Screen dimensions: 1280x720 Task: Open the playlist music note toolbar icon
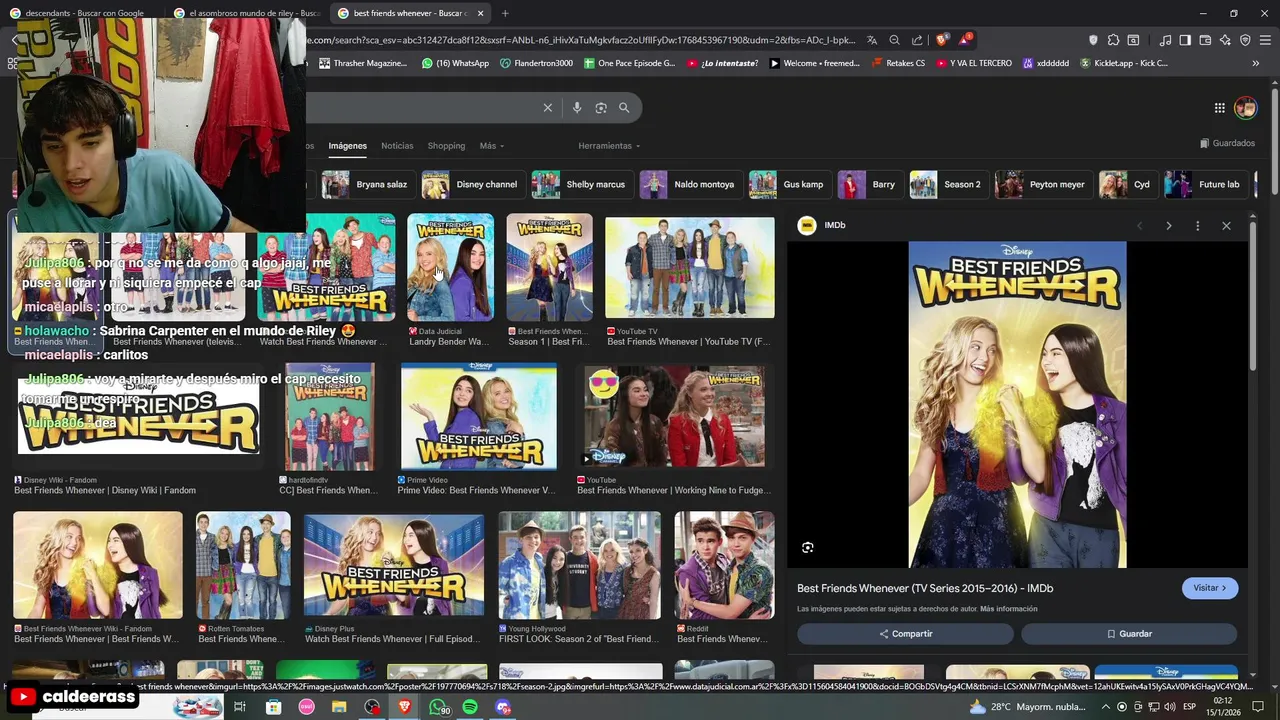(1165, 40)
